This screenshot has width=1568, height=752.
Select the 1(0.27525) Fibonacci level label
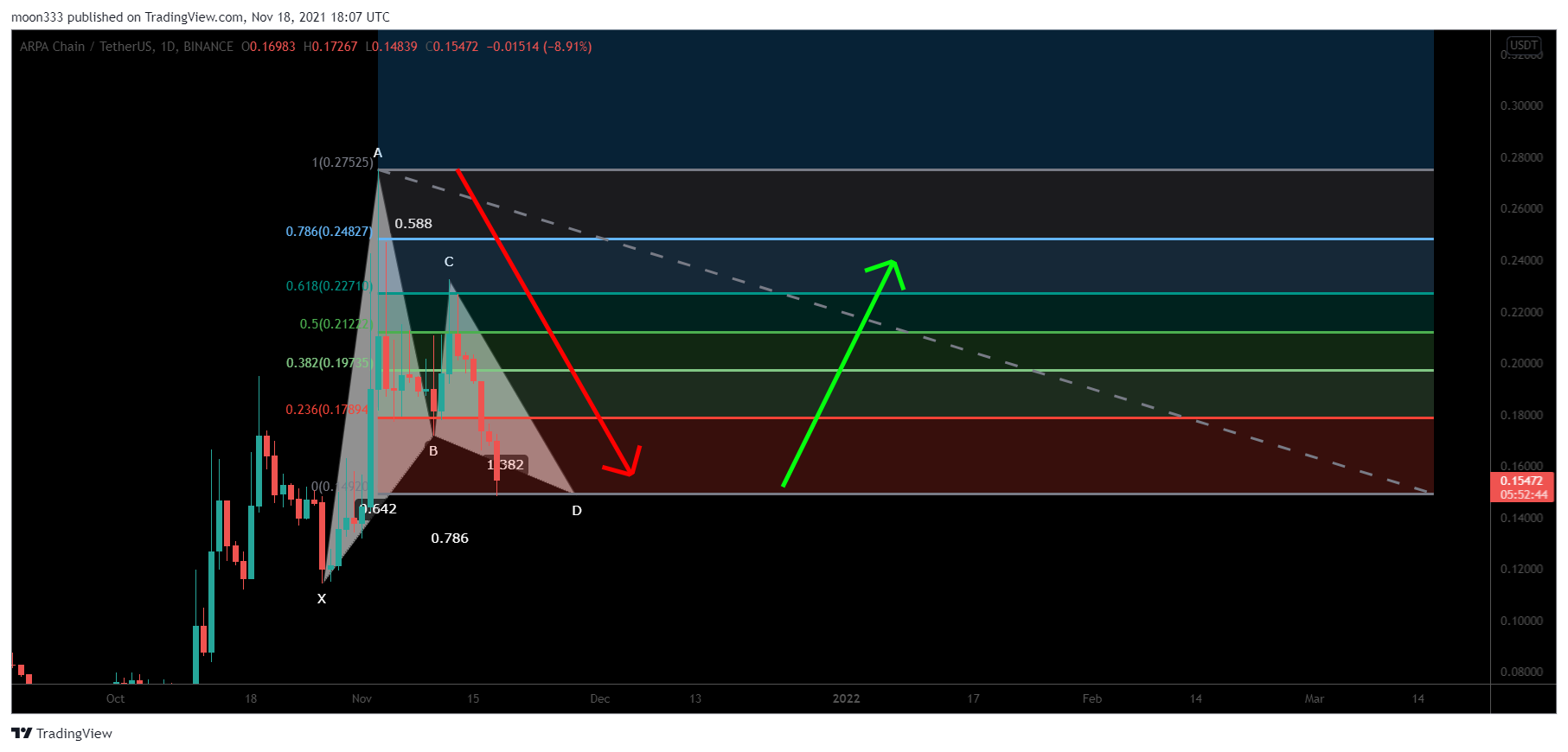342,163
